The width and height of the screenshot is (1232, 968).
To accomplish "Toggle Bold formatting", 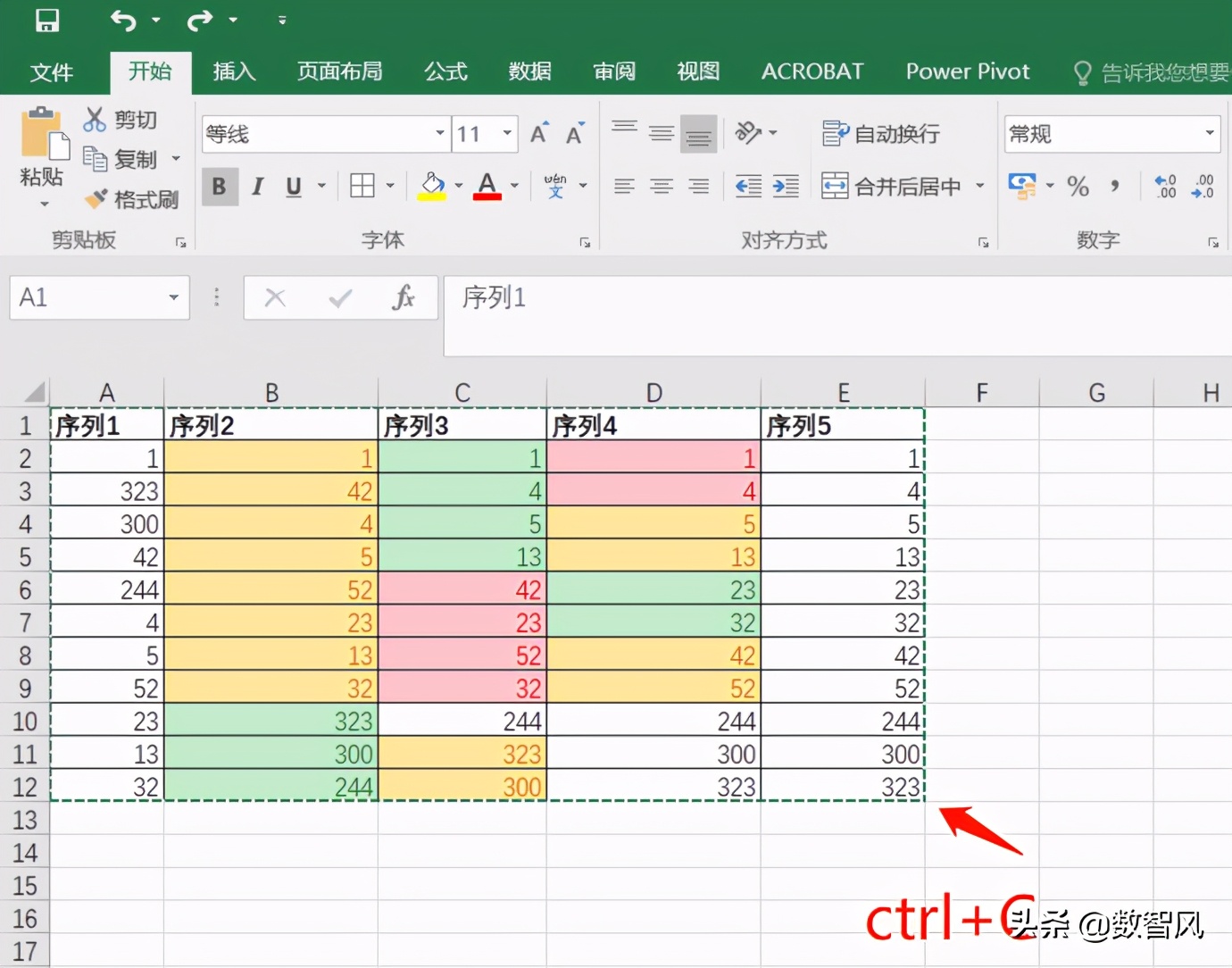I will click(219, 186).
